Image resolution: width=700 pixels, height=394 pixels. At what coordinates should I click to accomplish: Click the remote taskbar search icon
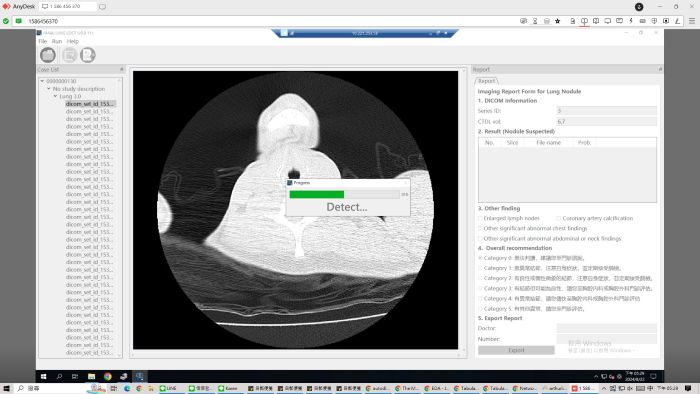59,376
